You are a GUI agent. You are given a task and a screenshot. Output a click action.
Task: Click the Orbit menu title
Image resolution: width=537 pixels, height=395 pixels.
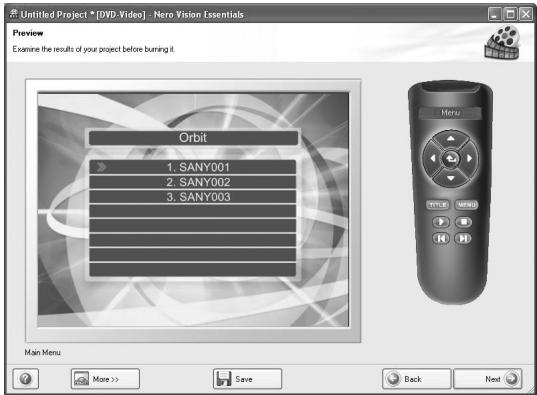click(x=193, y=138)
